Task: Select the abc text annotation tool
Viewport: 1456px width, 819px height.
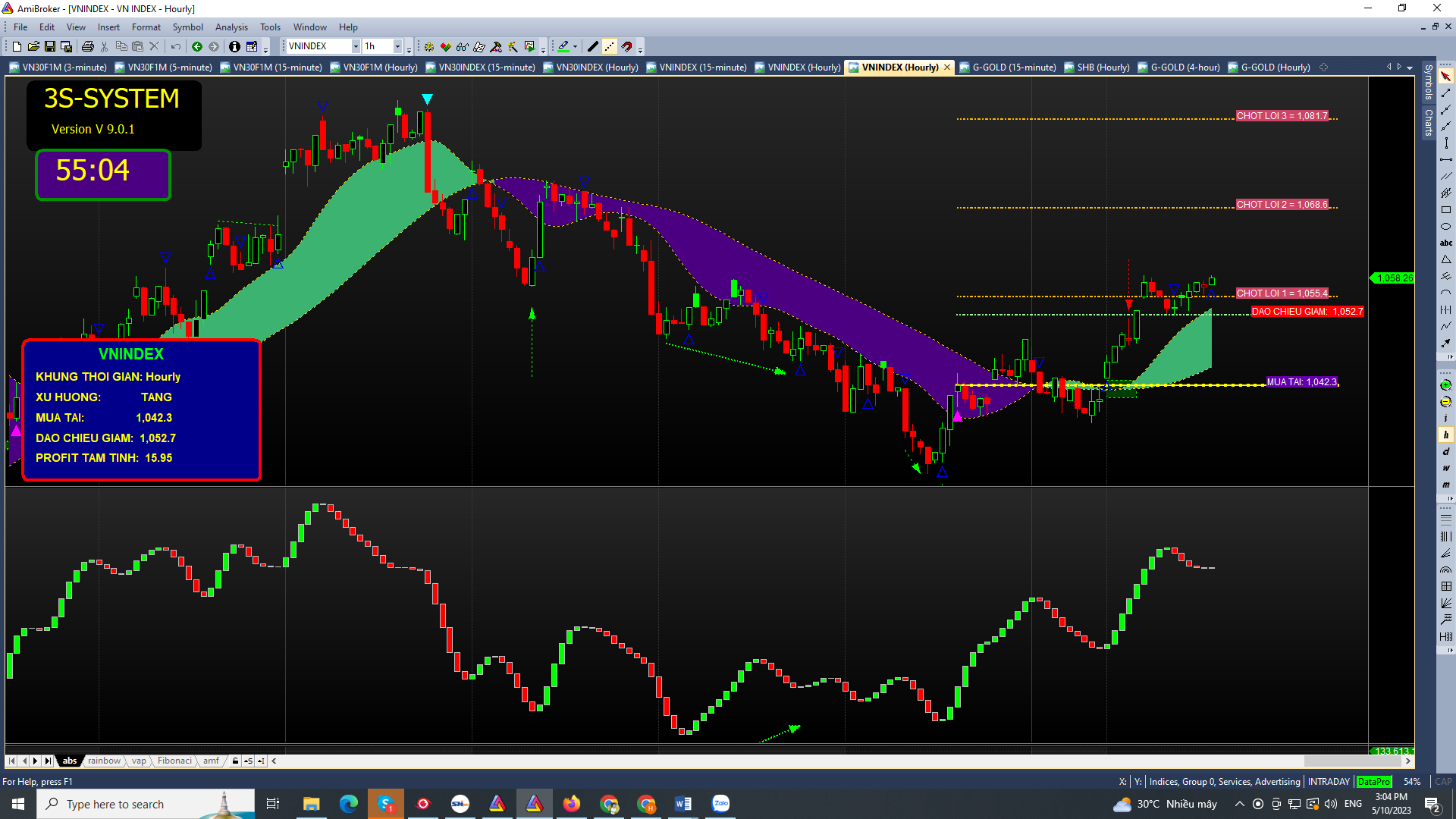Action: (1445, 243)
